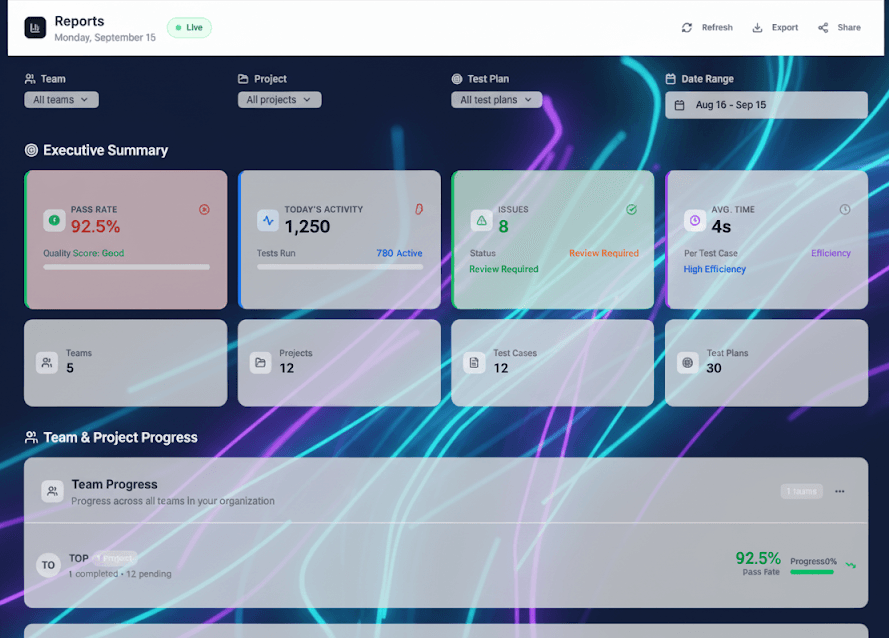
Task: Click the Teams card icon
Action: tap(47, 363)
